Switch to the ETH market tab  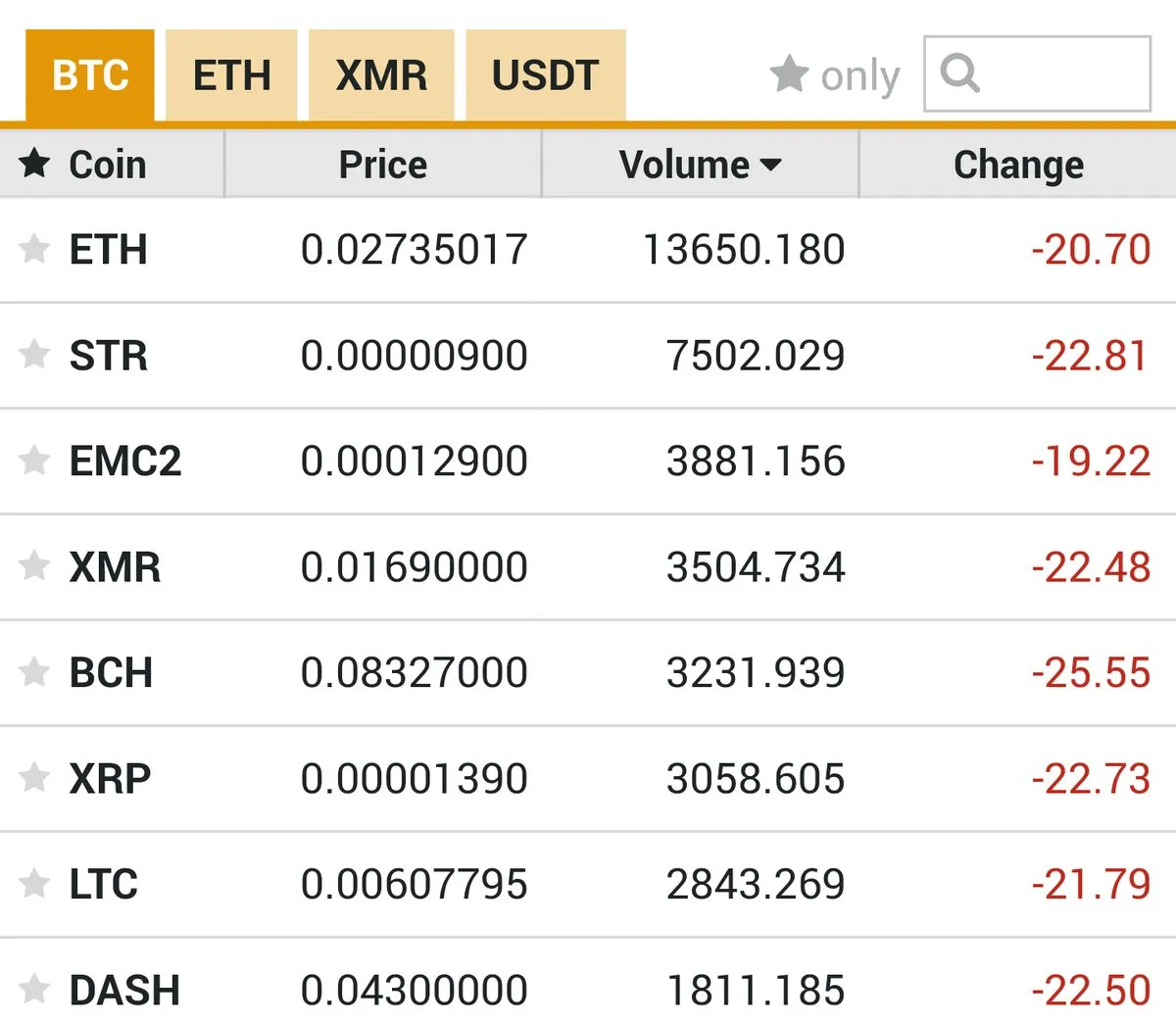231,75
